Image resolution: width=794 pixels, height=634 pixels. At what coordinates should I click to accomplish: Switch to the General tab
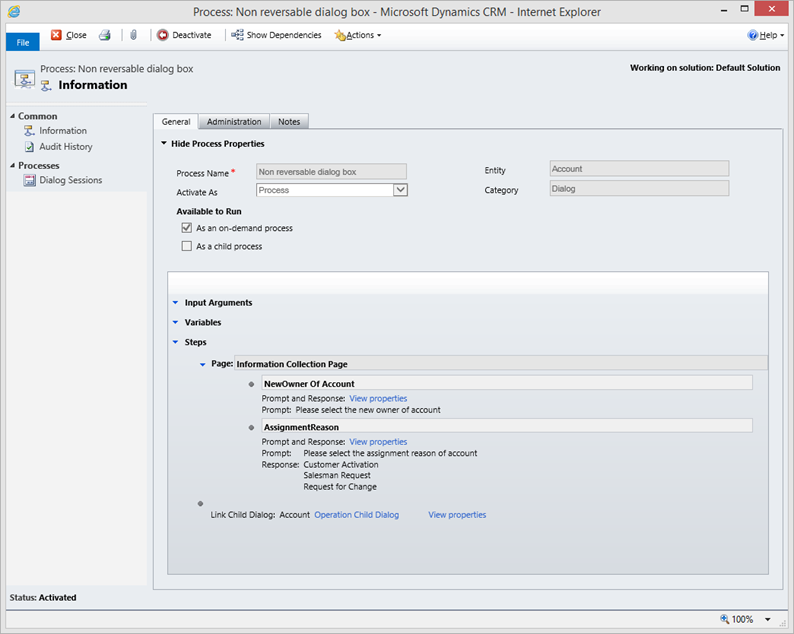coord(176,122)
